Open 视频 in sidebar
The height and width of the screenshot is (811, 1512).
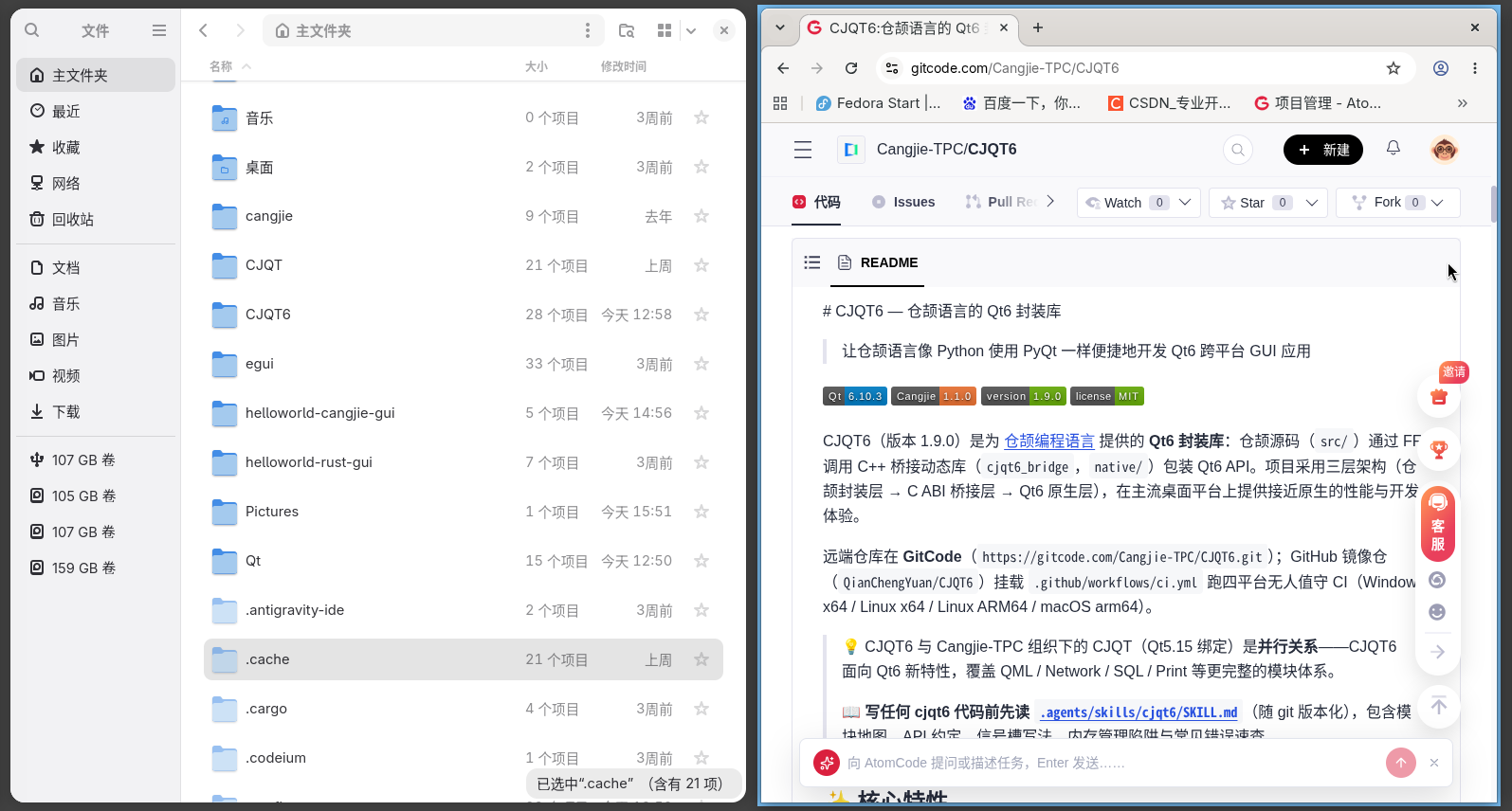pyautogui.click(x=96, y=375)
